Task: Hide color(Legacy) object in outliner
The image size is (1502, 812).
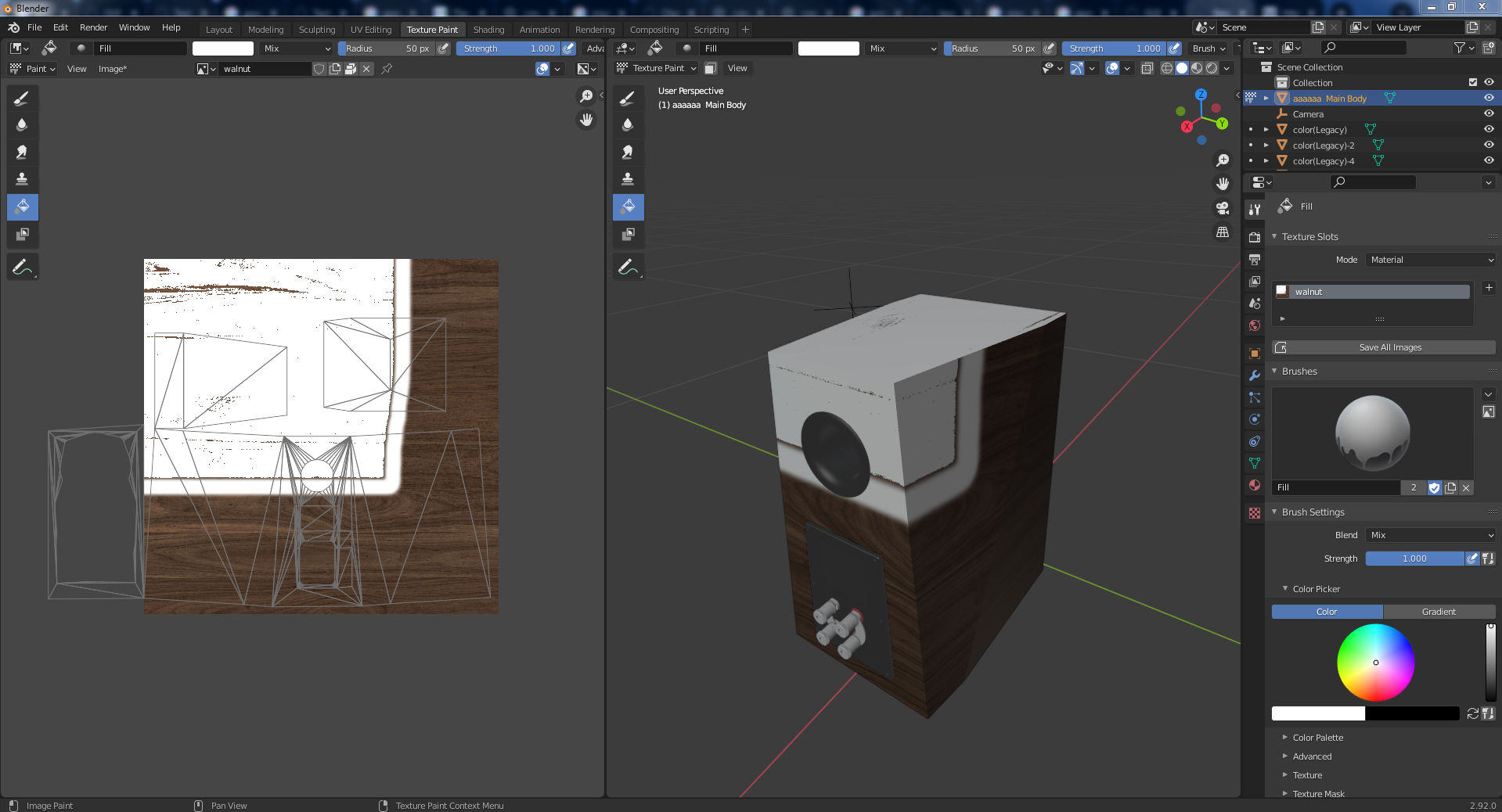Action: (x=1489, y=129)
